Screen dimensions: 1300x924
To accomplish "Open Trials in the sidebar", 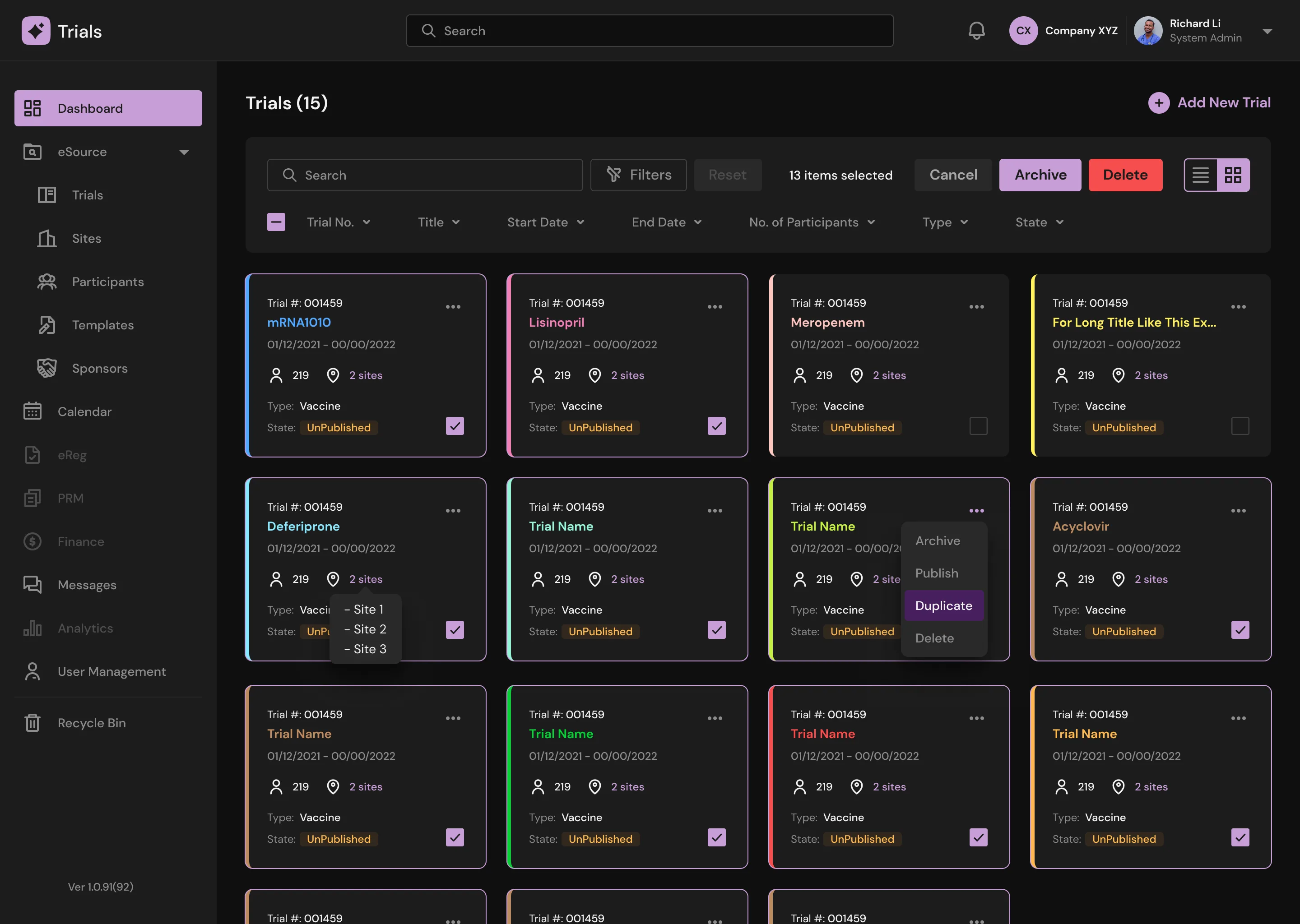I will pos(87,195).
